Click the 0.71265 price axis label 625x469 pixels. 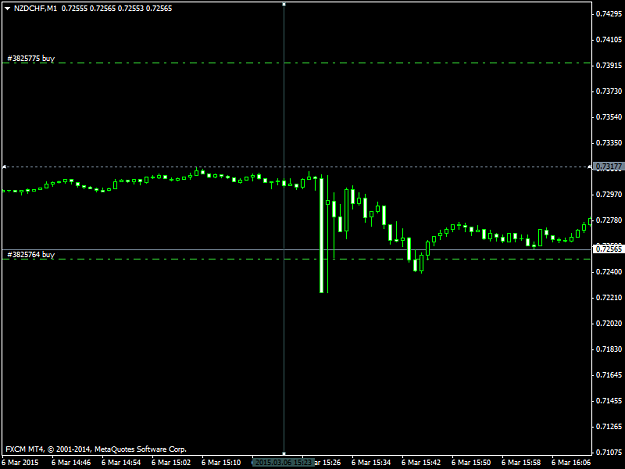pos(609,427)
